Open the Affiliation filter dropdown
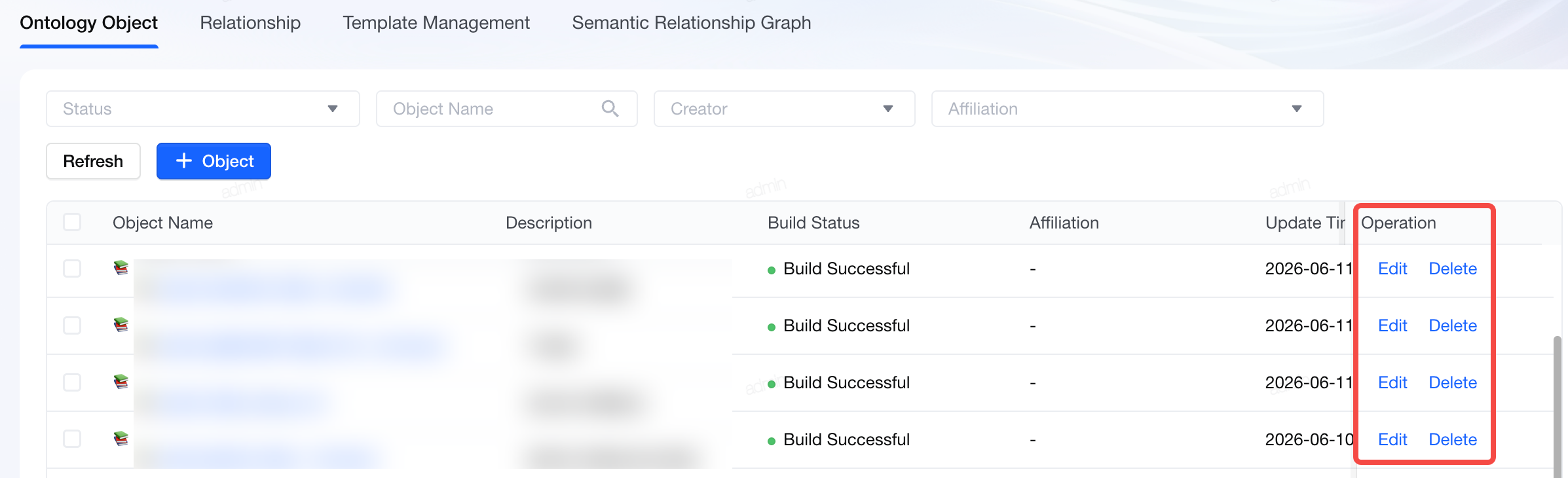The height and width of the screenshot is (478, 1568). (1127, 109)
